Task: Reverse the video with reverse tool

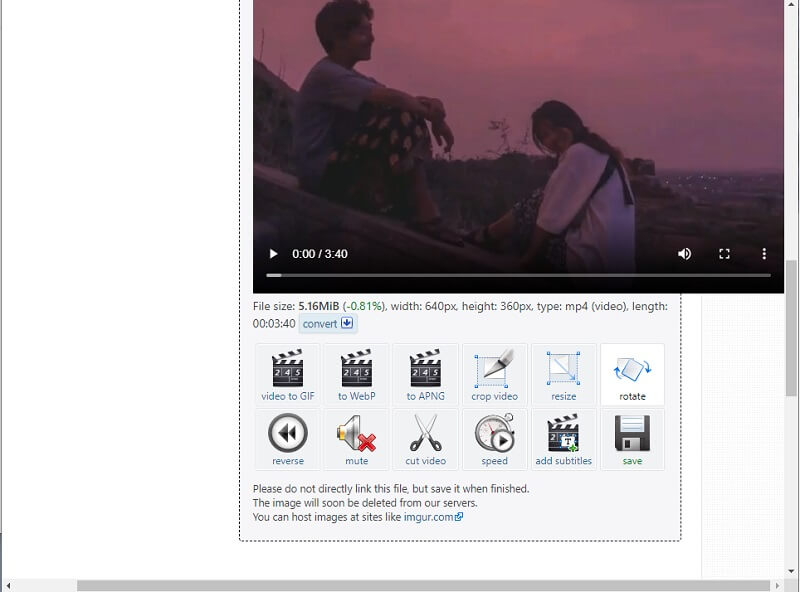Action: (288, 440)
